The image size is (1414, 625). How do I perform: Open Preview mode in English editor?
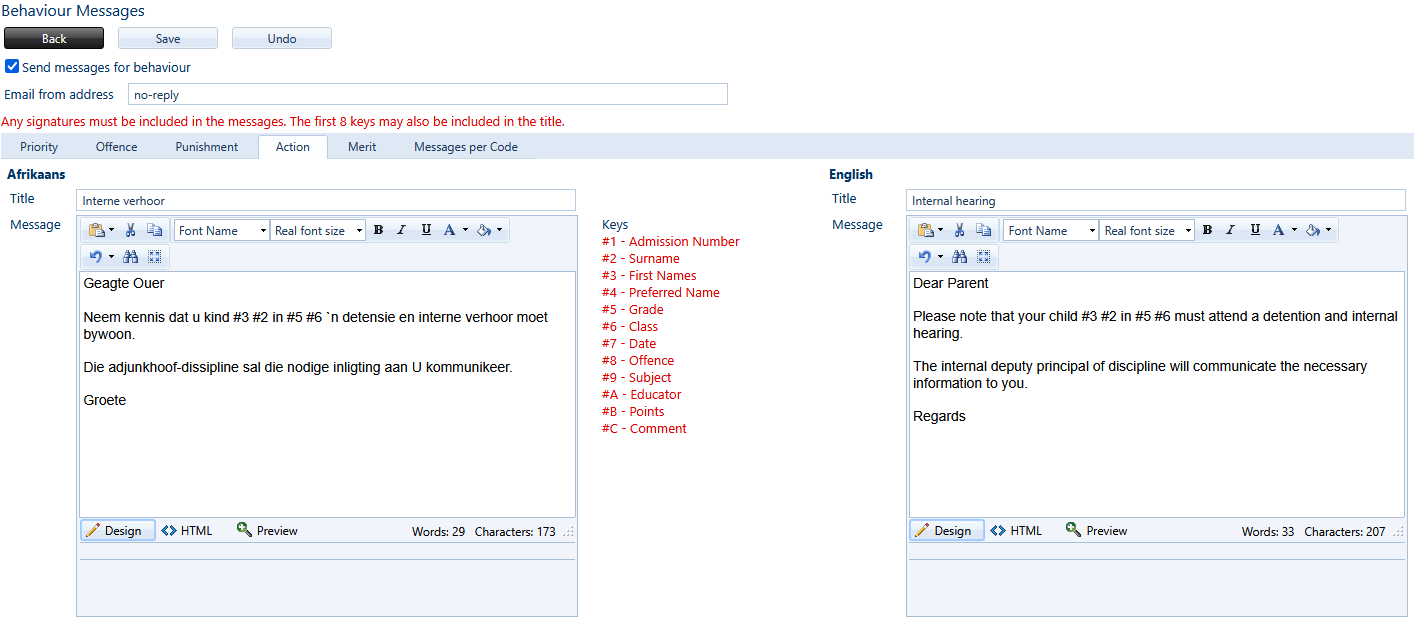point(1097,531)
